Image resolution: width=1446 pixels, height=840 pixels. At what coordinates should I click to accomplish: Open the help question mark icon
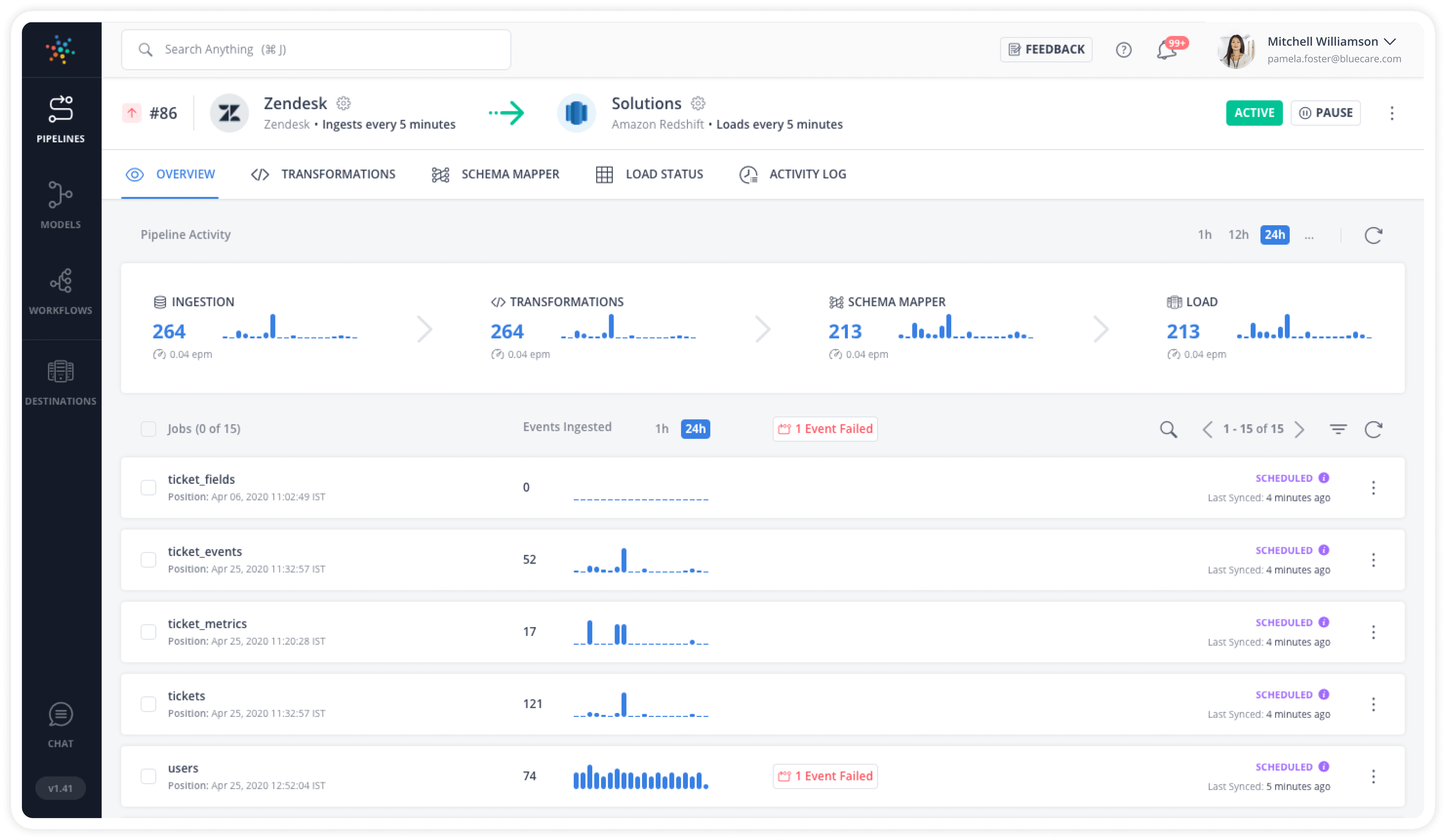pyautogui.click(x=1123, y=50)
